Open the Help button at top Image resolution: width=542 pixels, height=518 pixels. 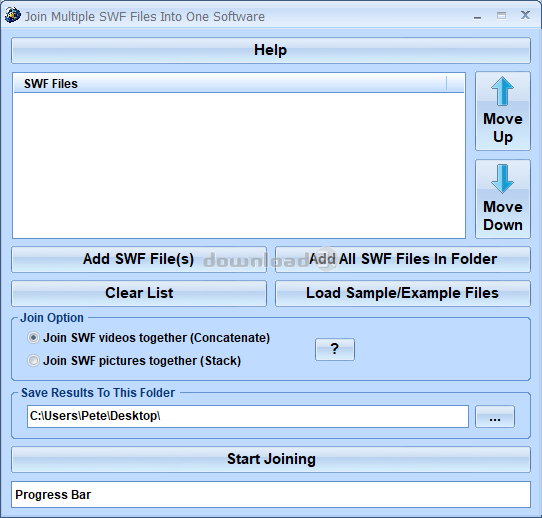tap(271, 50)
